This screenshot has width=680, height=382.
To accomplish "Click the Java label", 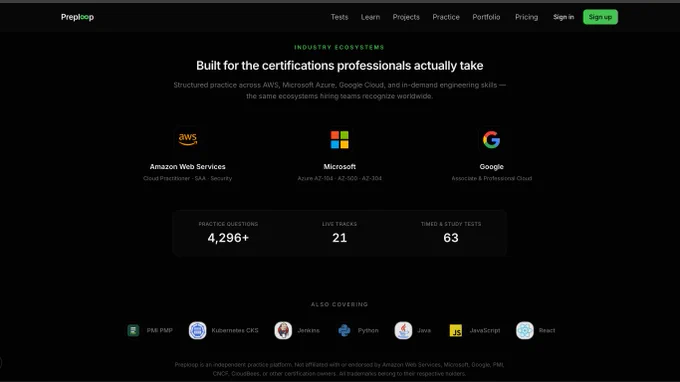I will tap(424, 330).
